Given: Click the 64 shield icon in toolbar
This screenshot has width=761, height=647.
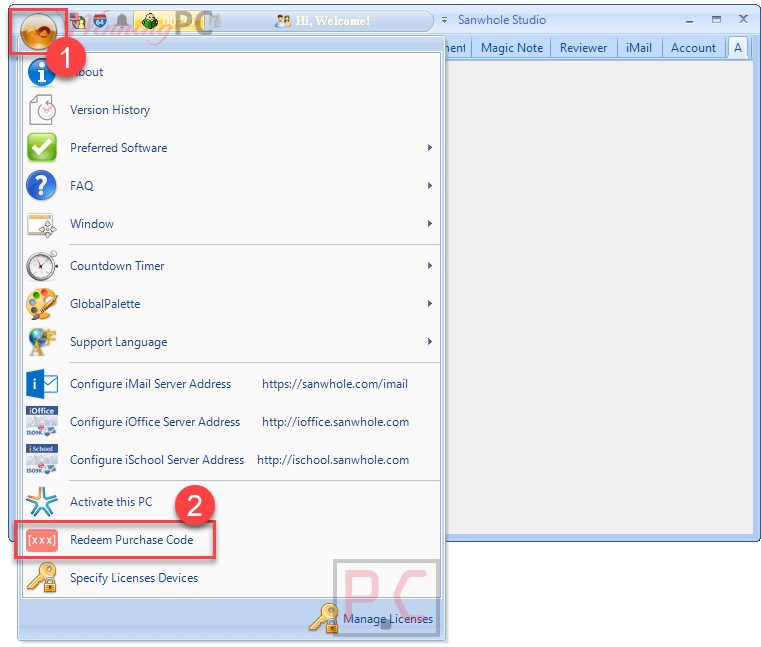Looking at the screenshot, I should [100, 20].
